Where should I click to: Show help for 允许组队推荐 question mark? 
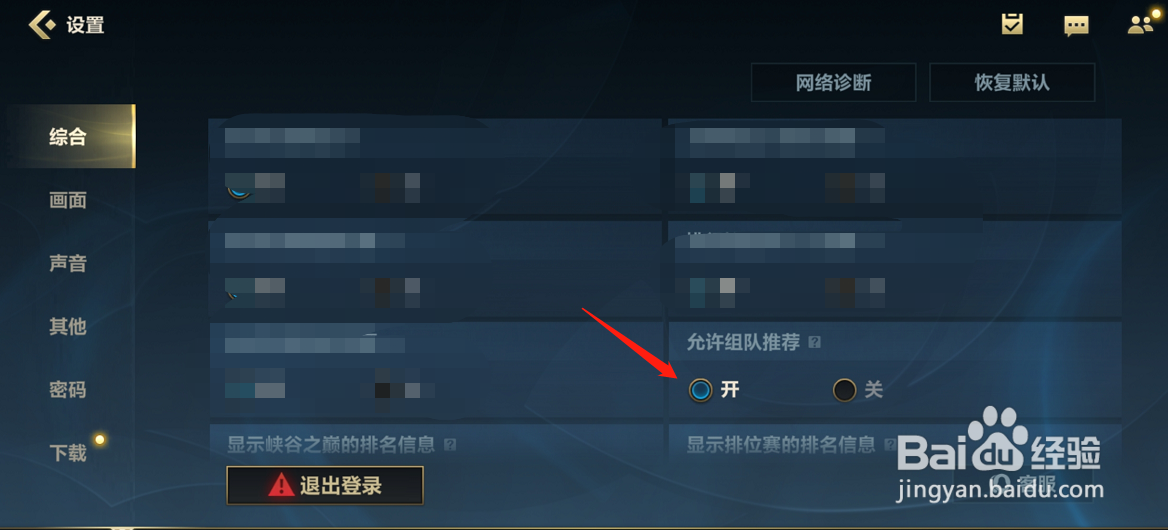point(814,342)
